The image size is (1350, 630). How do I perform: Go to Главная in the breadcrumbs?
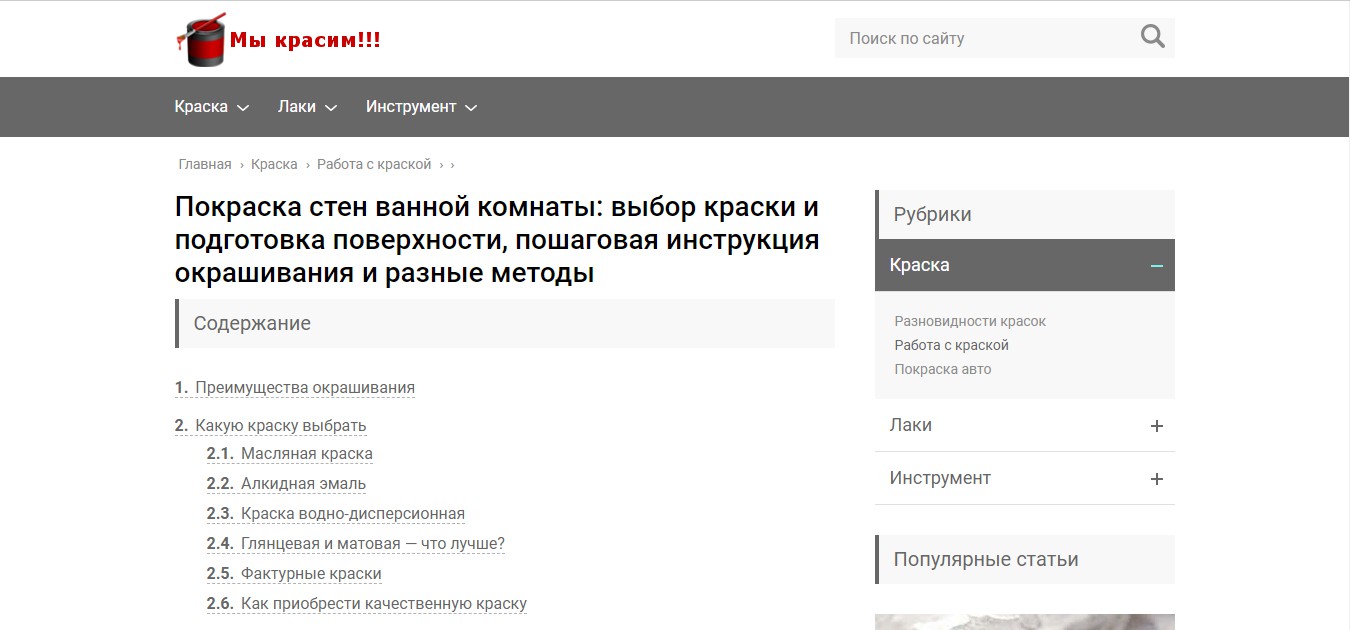(205, 164)
